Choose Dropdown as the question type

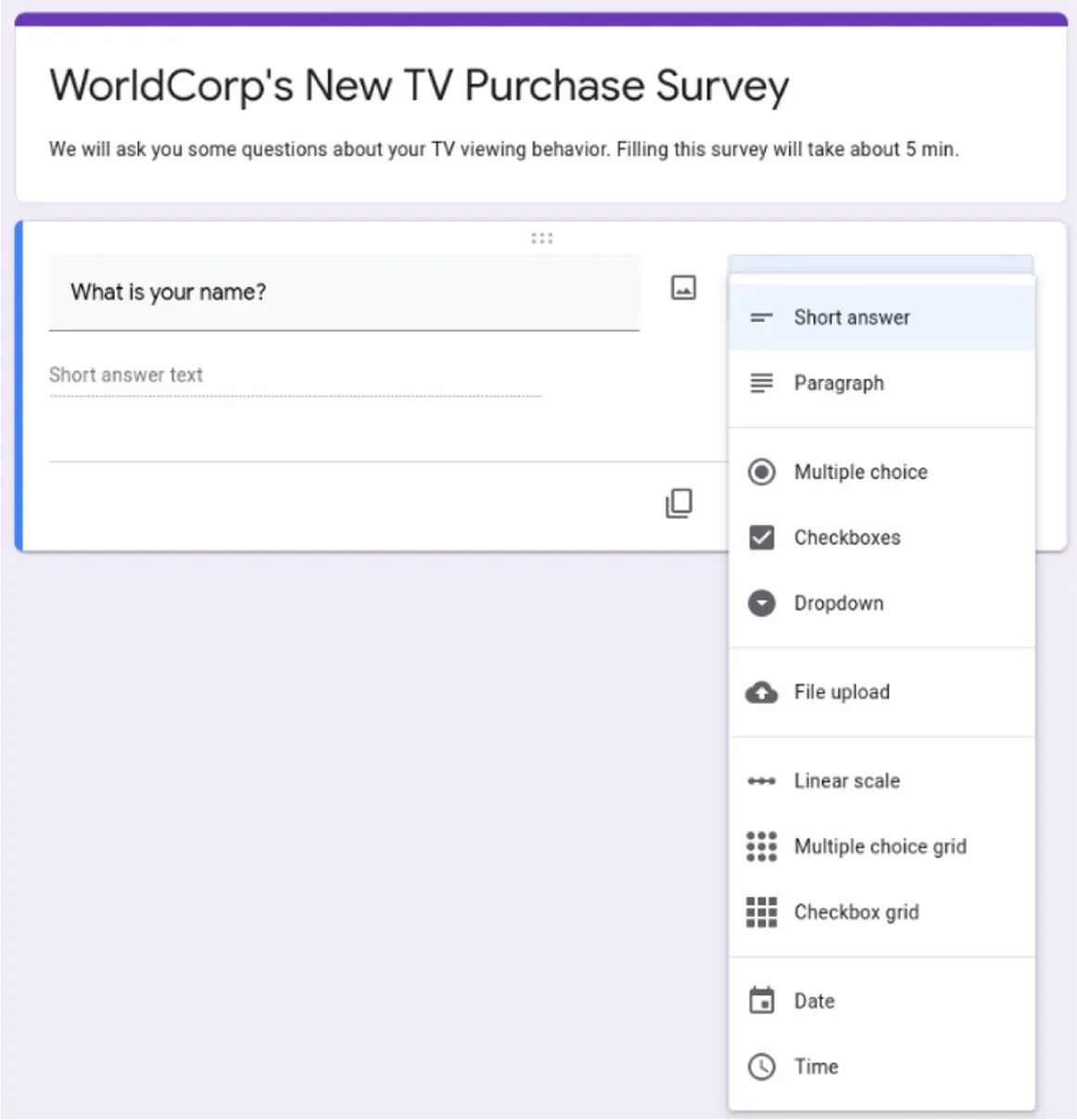838,604
